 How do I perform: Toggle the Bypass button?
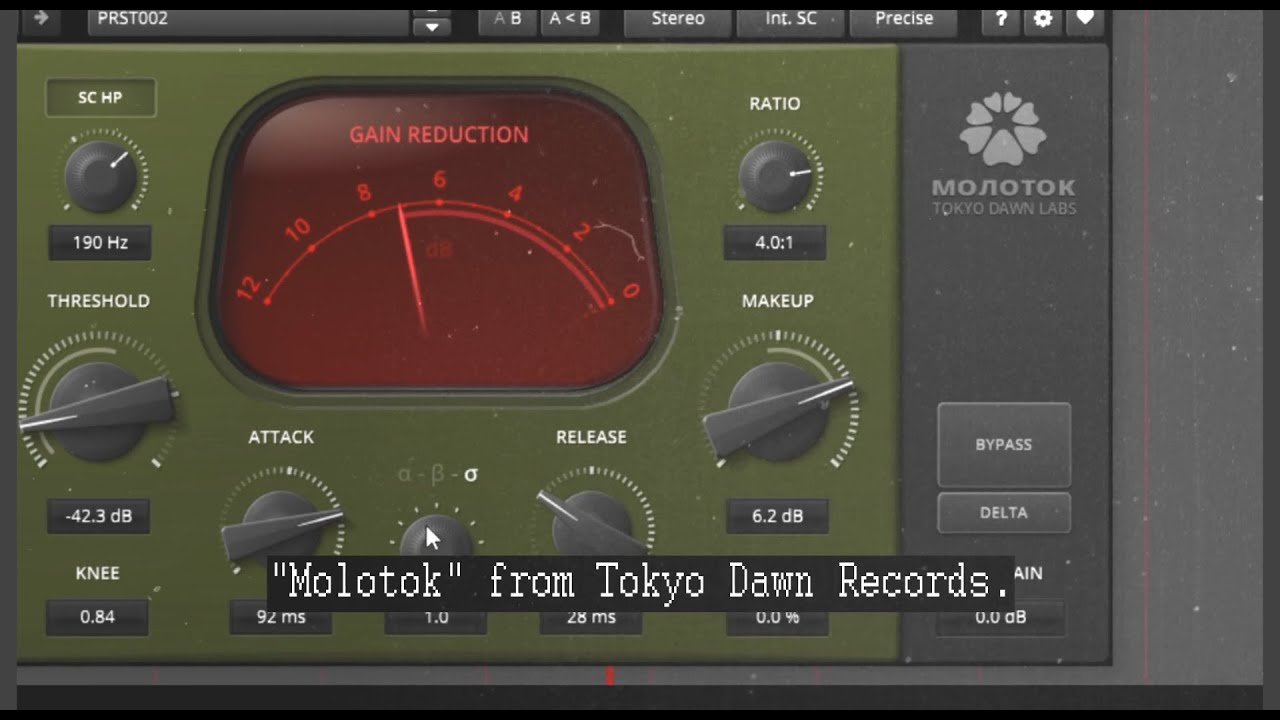pos(1004,445)
